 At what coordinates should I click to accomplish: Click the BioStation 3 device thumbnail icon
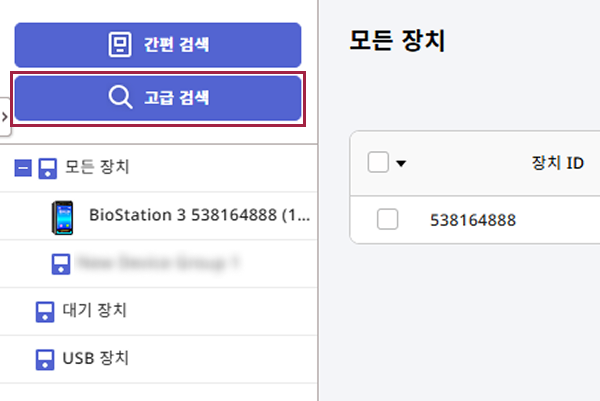point(63,215)
